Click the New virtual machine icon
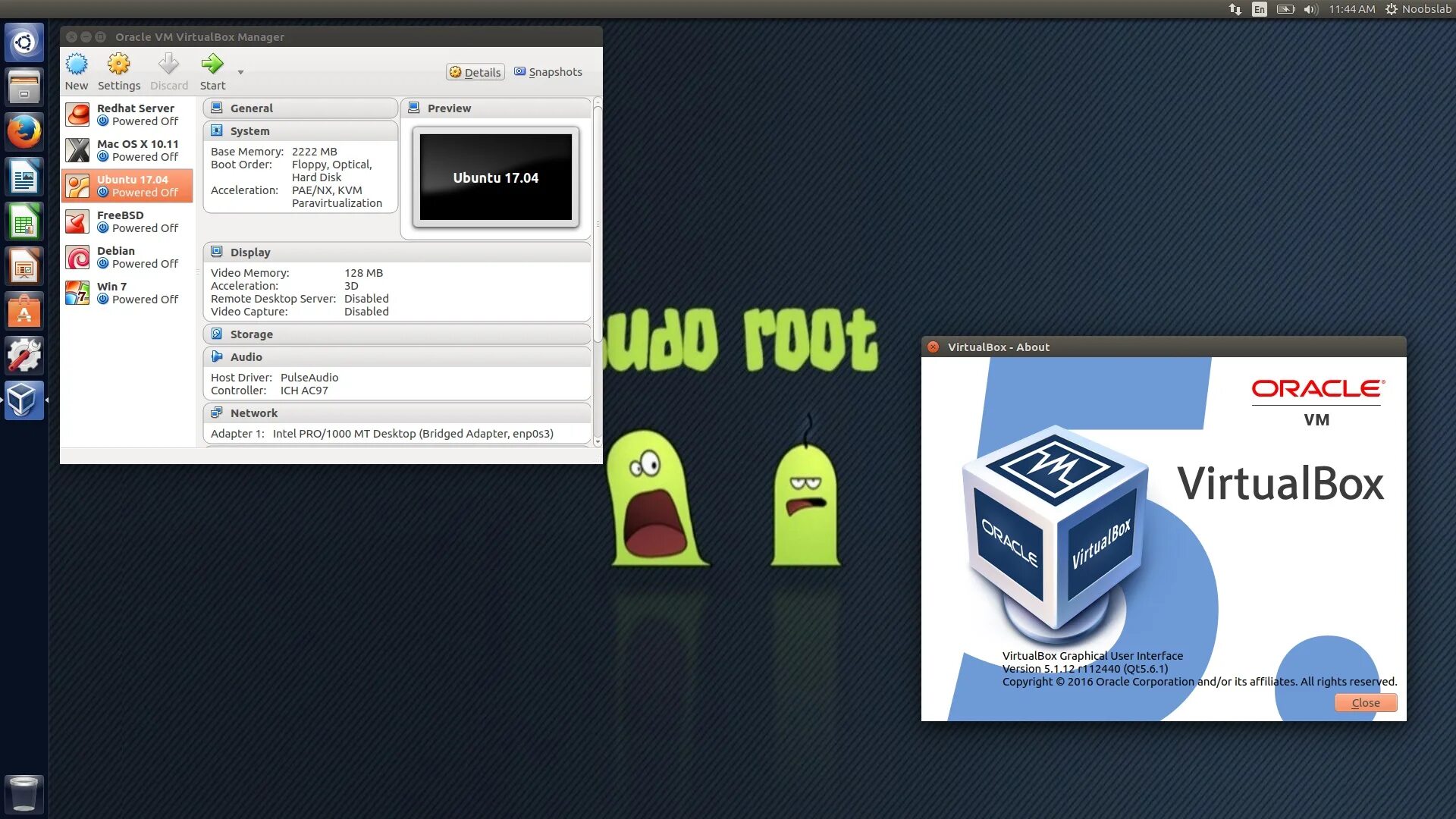1456x819 pixels. 76,64
